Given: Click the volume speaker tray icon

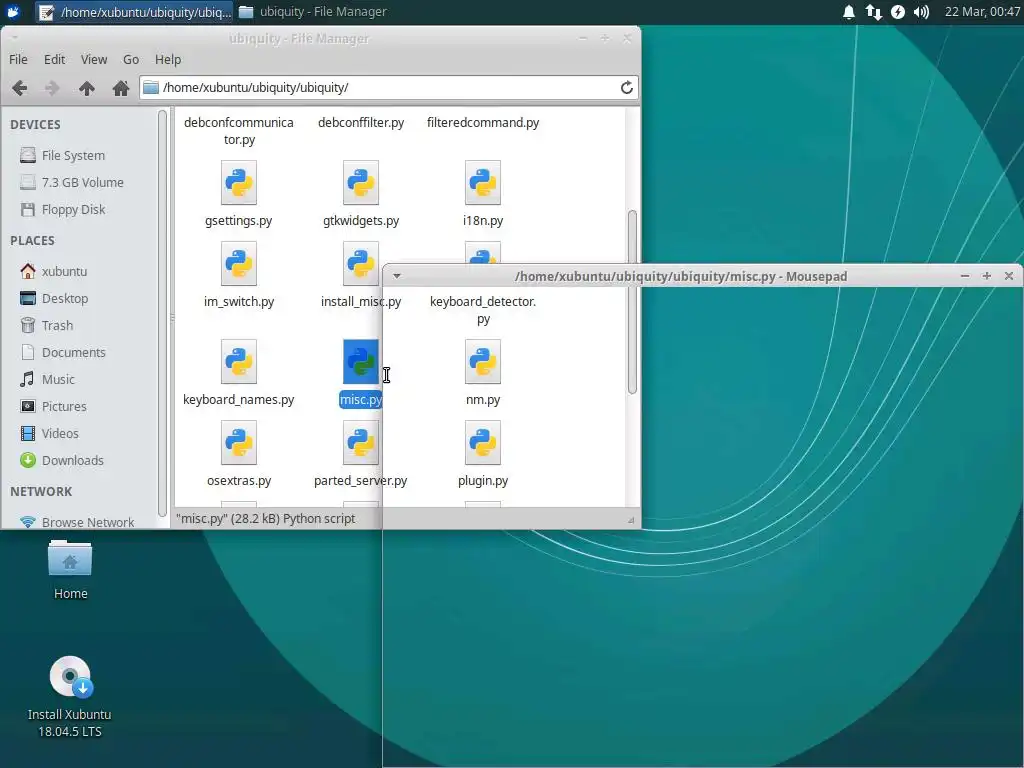Looking at the screenshot, I should pos(921,12).
